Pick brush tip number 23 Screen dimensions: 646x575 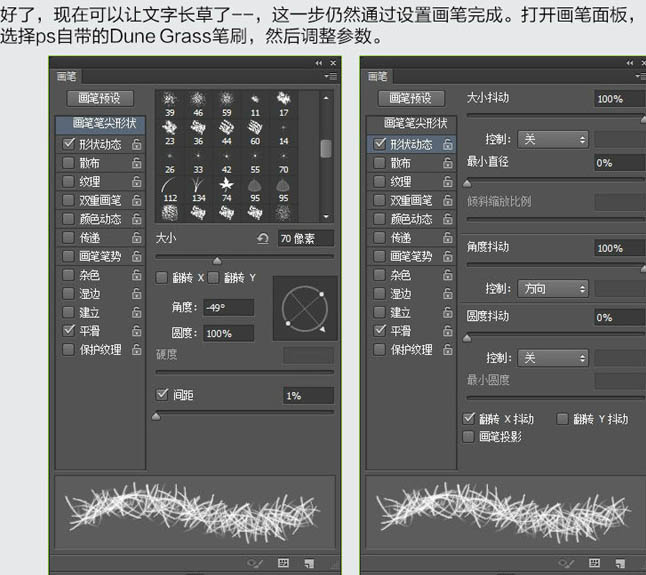click(170, 133)
